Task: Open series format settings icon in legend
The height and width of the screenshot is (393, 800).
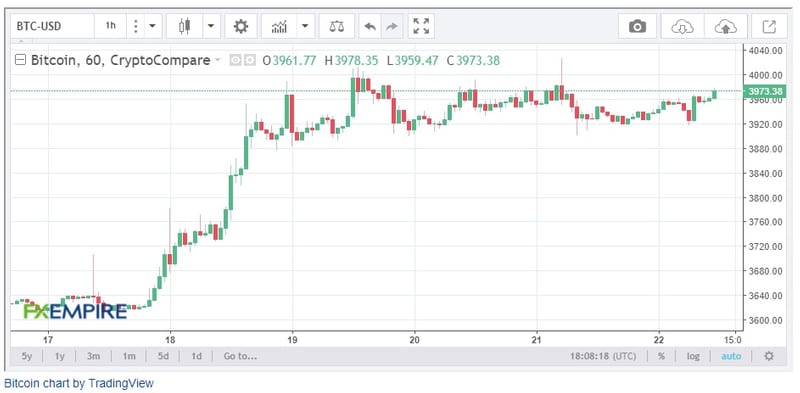Action: [249, 61]
